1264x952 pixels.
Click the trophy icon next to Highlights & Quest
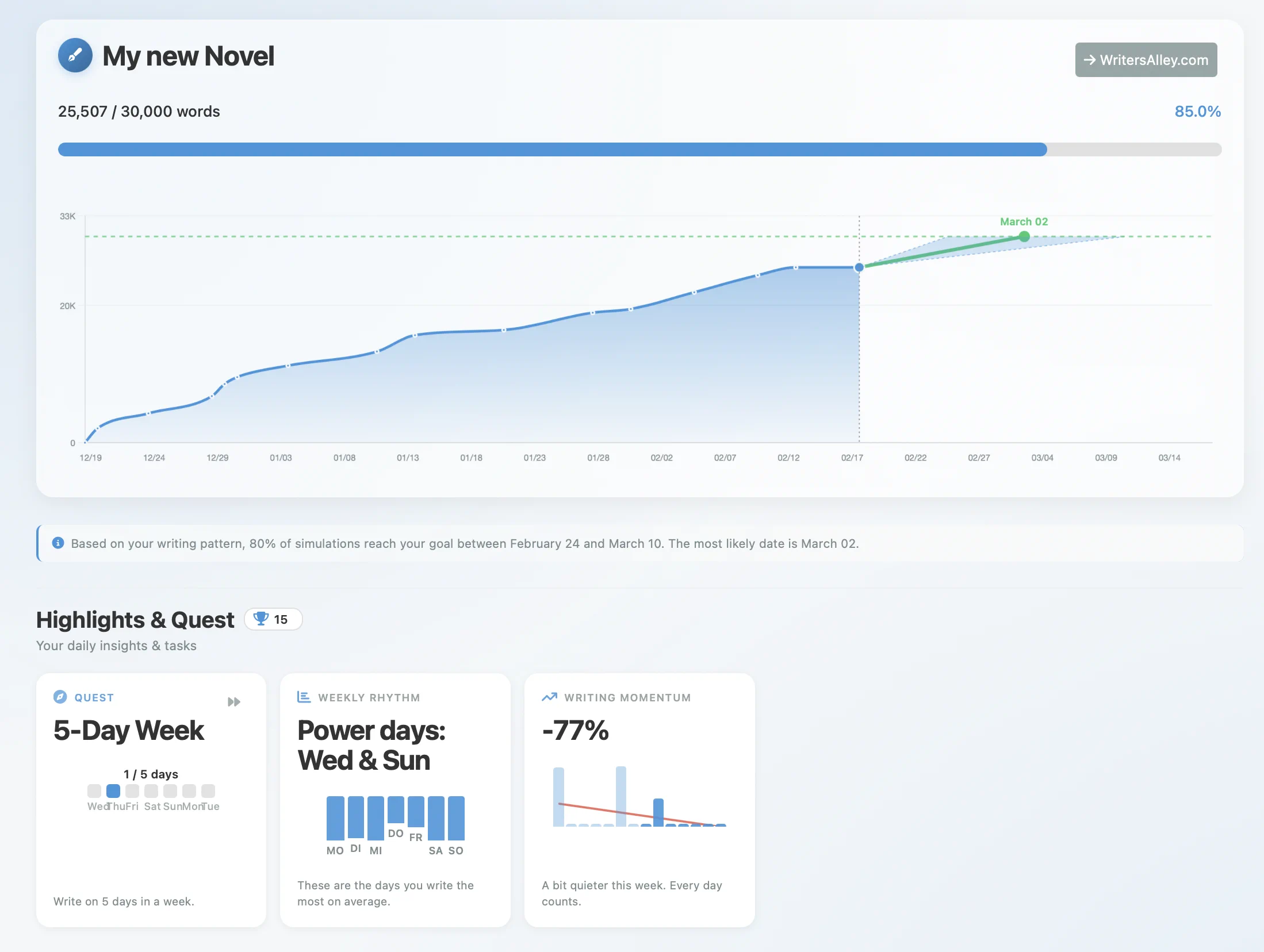262,619
